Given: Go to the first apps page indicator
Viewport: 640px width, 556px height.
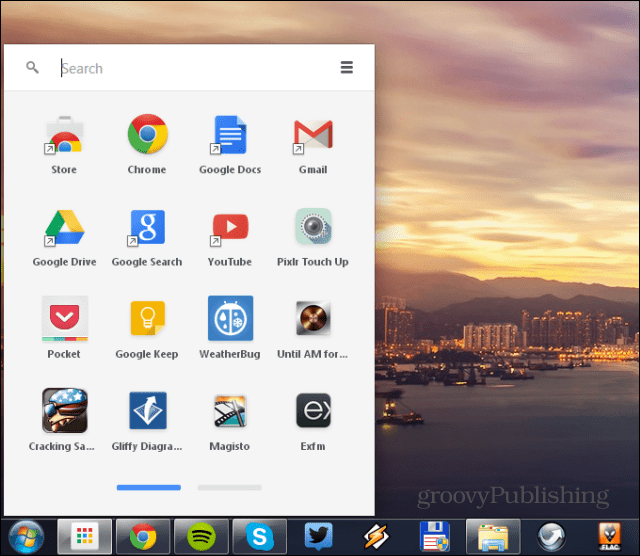Looking at the screenshot, I should point(149,487).
